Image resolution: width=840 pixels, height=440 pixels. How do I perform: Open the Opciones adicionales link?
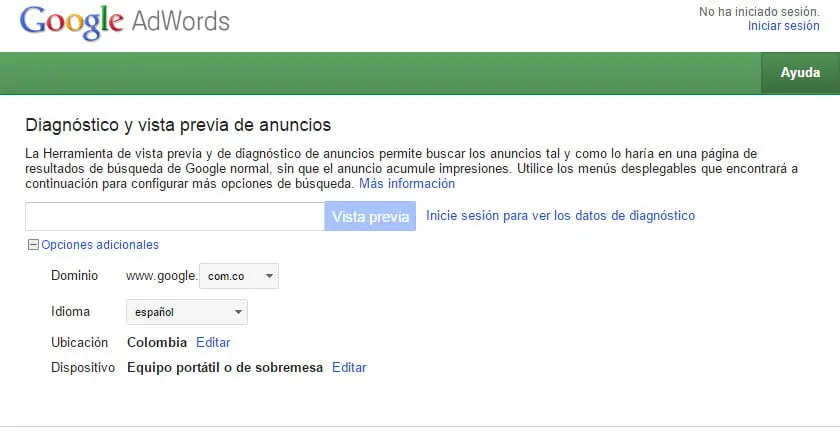pos(100,245)
